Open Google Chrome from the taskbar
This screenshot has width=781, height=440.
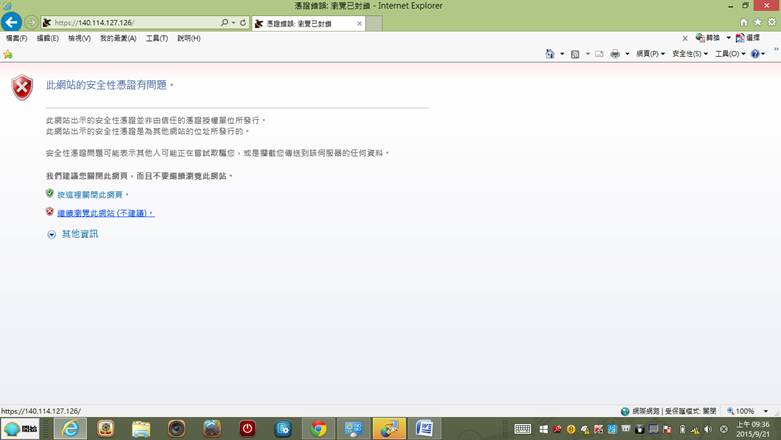(x=318, y=429)
